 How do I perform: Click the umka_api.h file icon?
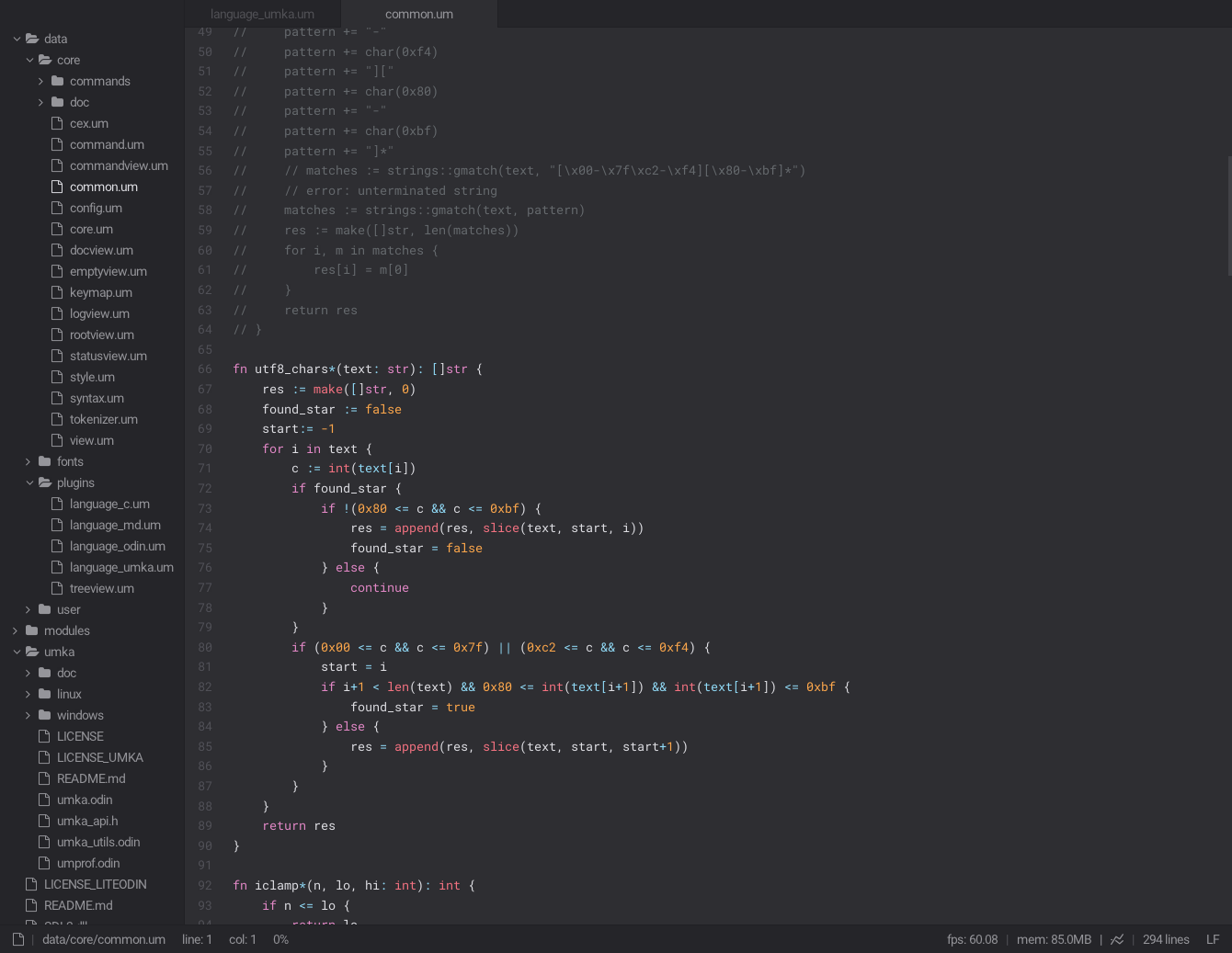(x=44, y=821)
